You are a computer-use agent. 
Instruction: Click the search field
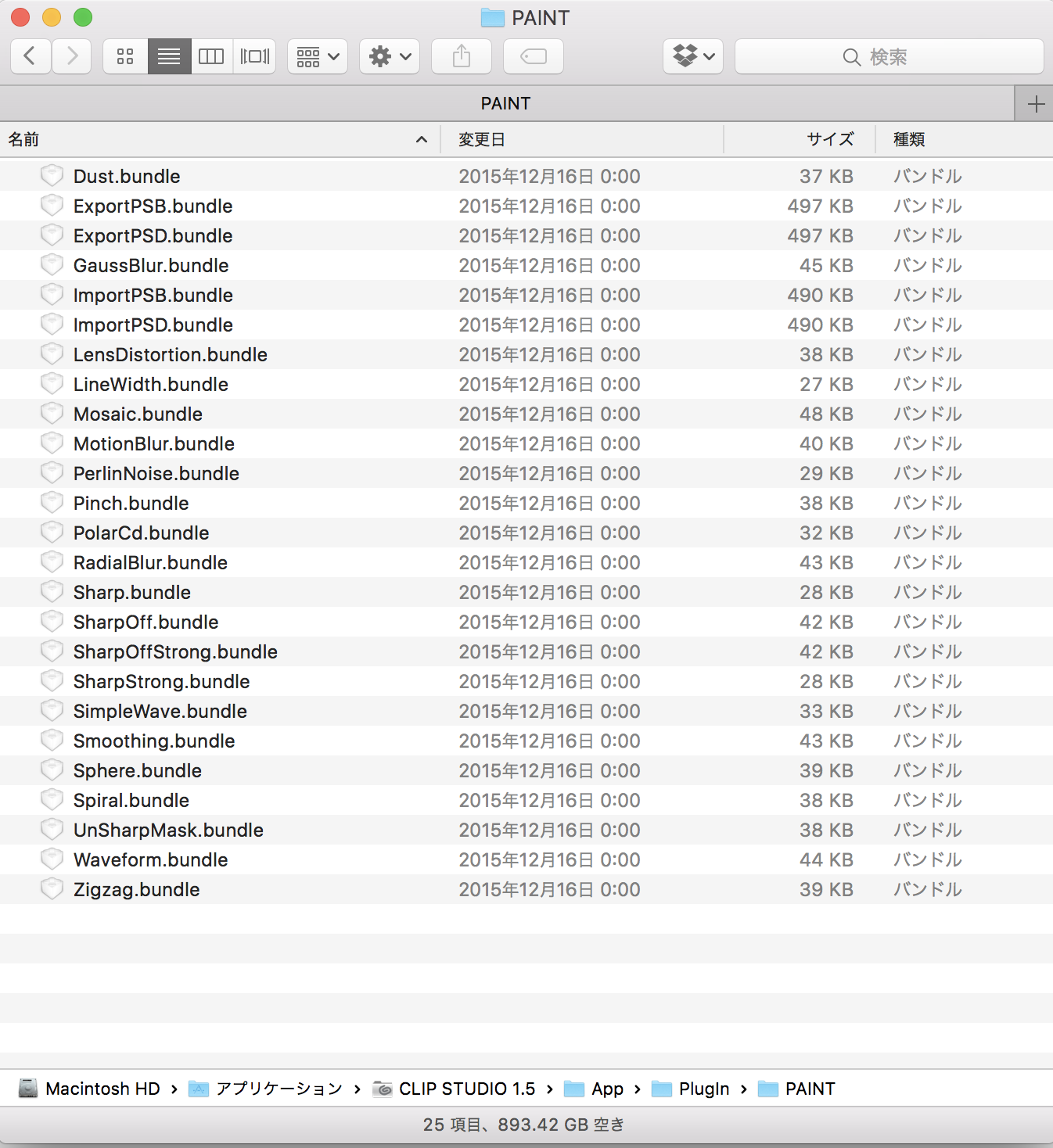tap(889, 56)
